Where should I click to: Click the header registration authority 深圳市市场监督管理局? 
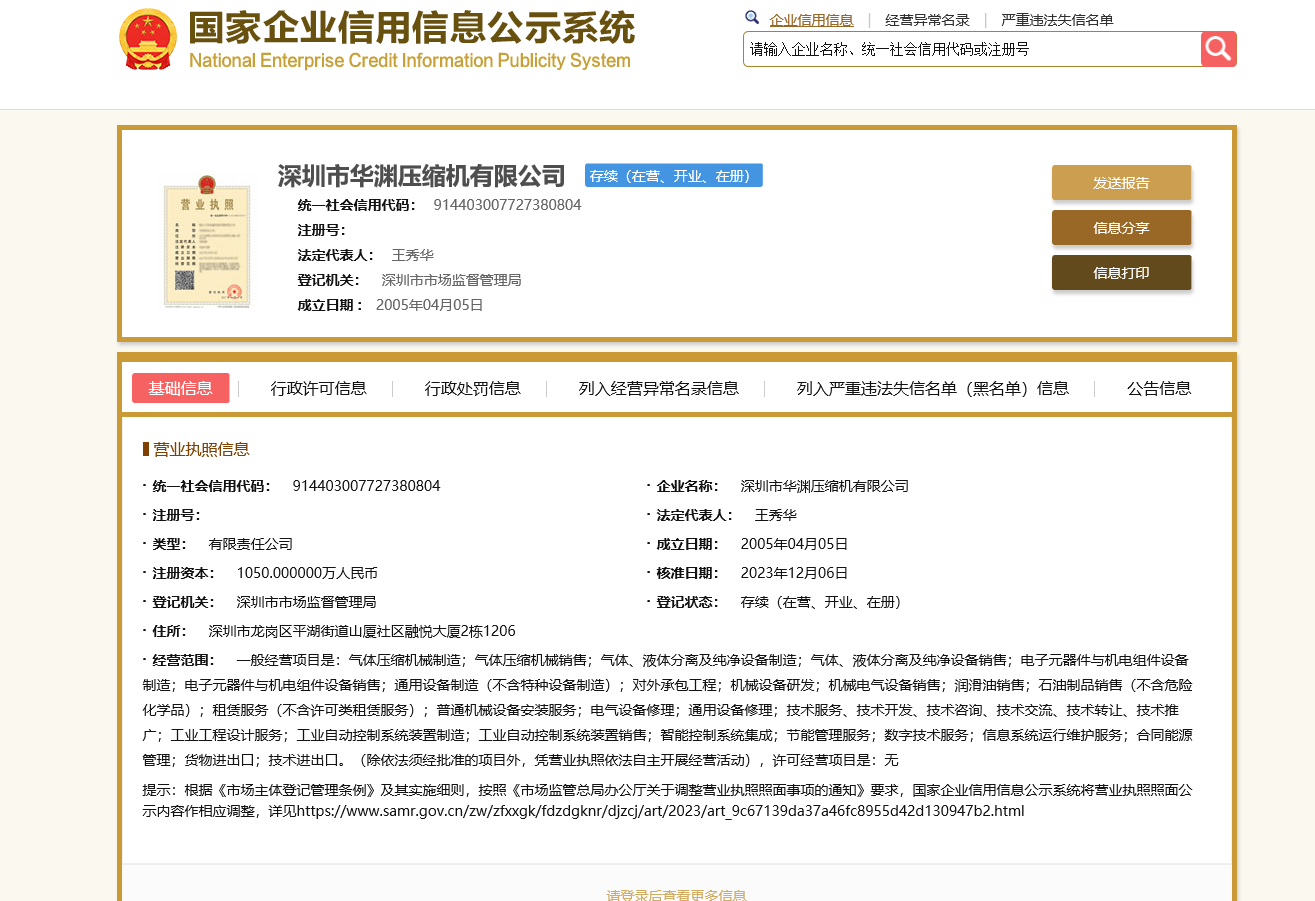point(451,280)
